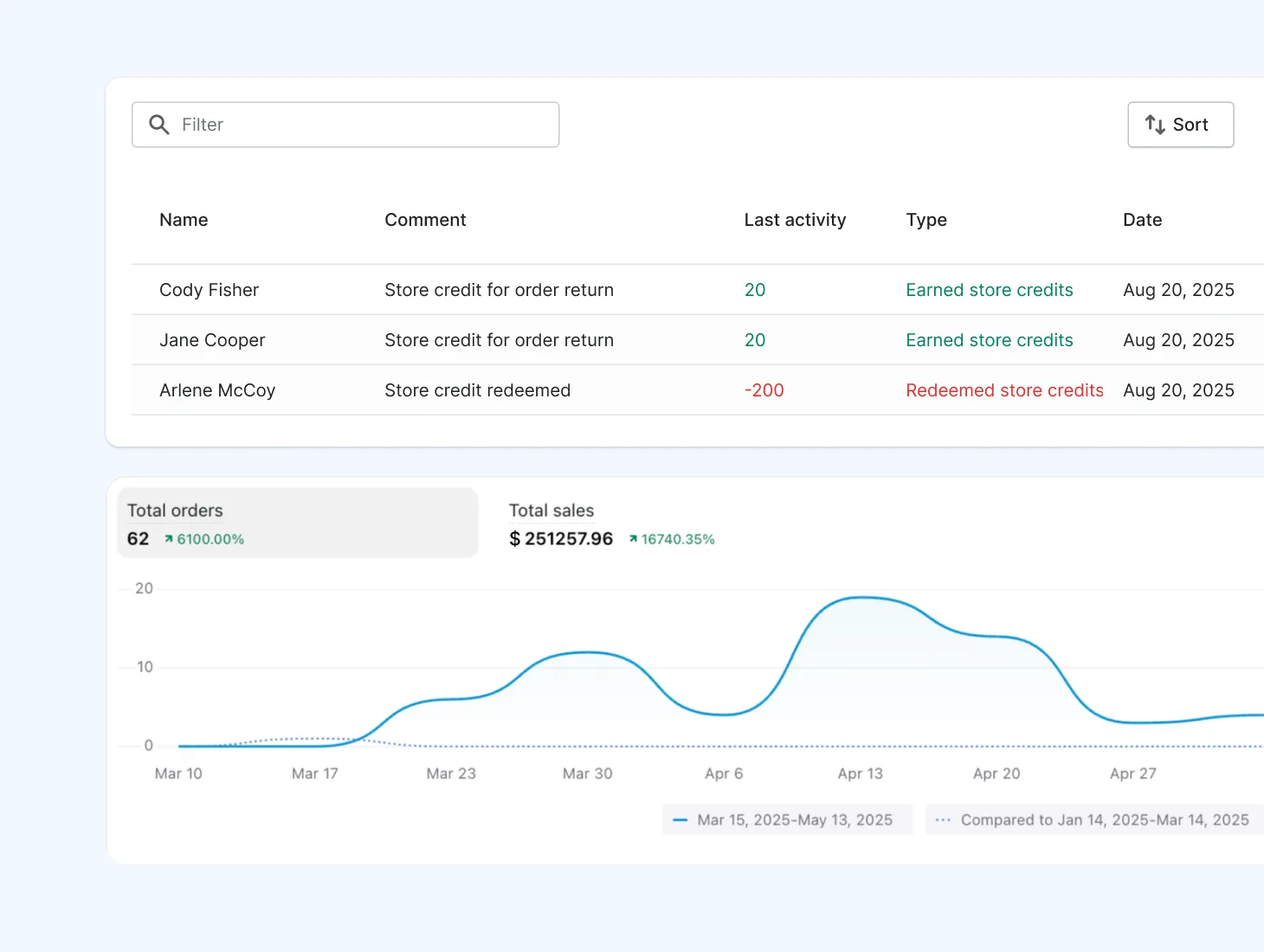Toggle the Mar 15, 2025-May 13, 2025 legend
This screenshot has height=952, width=1264.
pos(788,820)
